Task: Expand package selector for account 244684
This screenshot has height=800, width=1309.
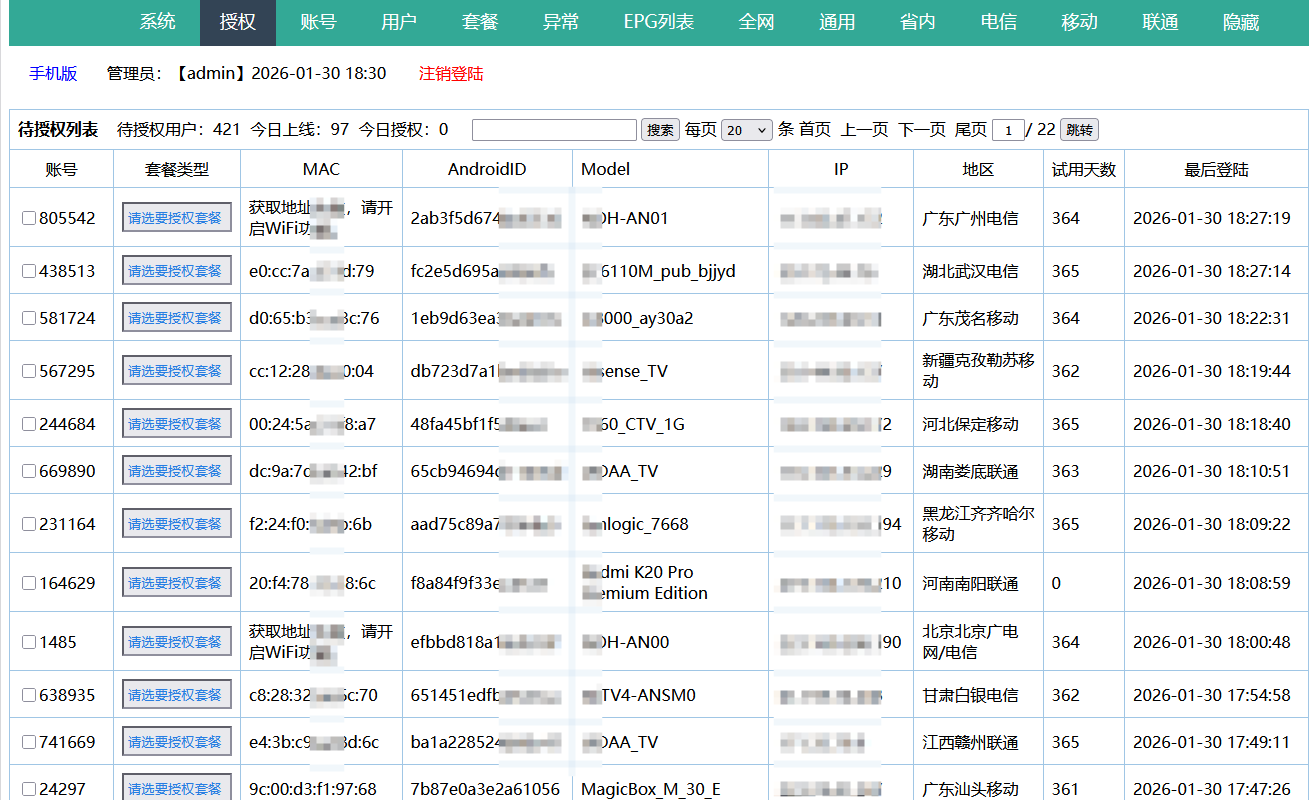Action: [x=176, y=424]
